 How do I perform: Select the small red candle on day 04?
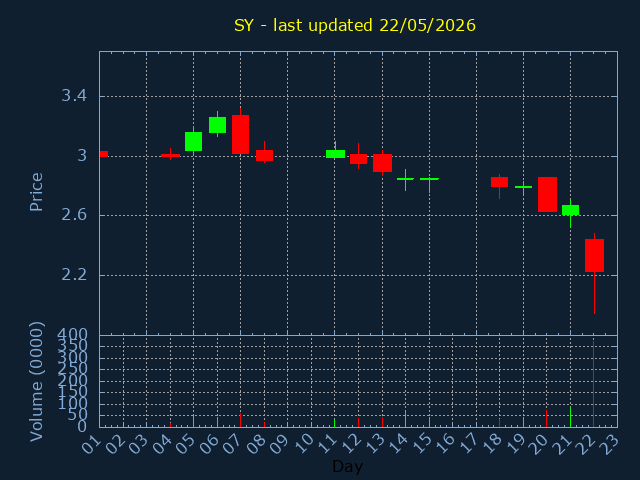coord(170,155)
